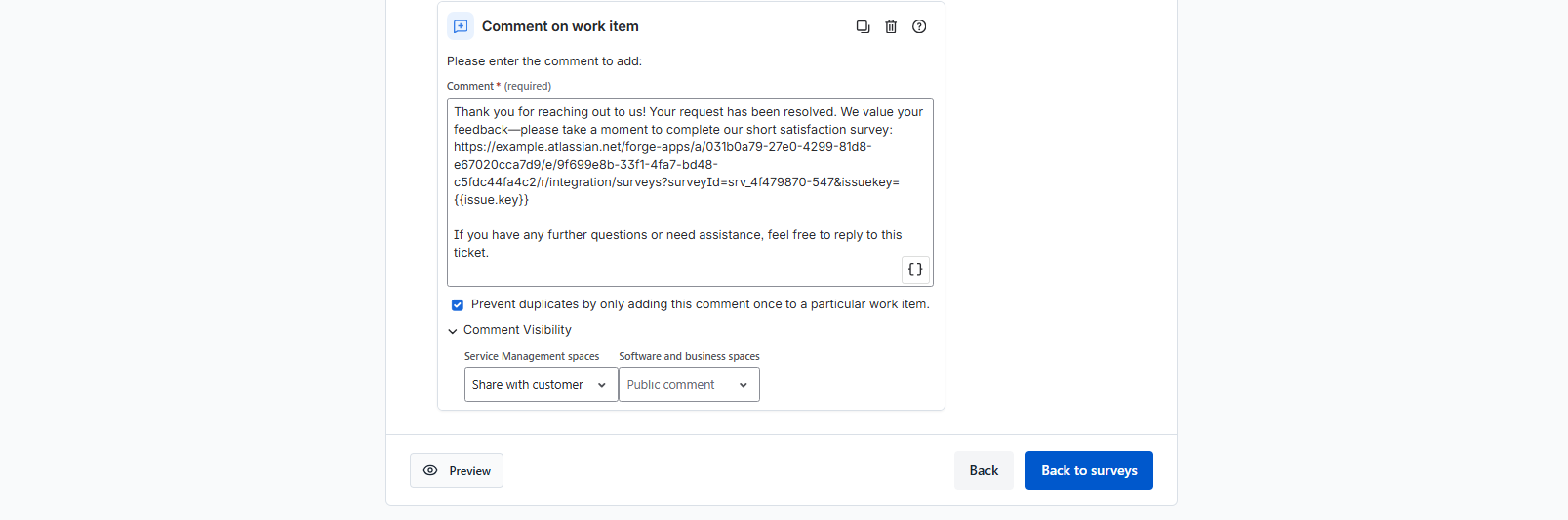Duplicate the Comment on work item action

[863, 26]
